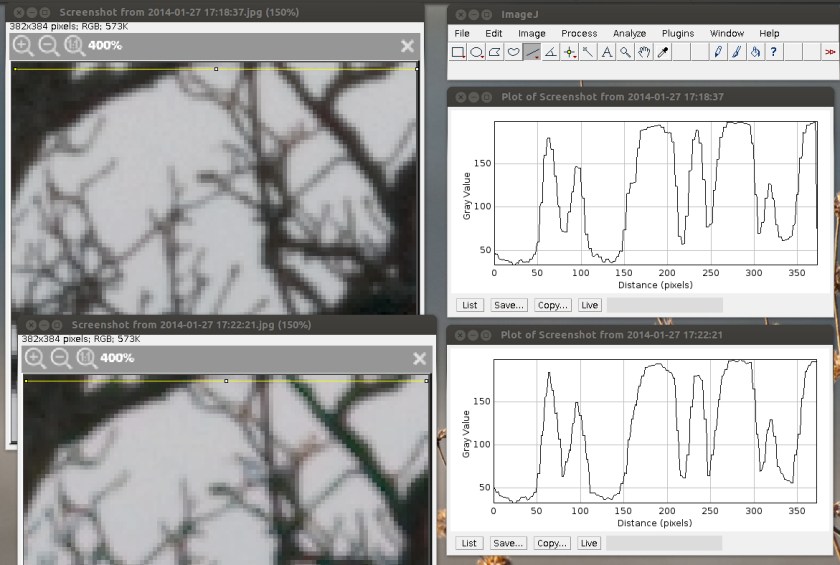
Task: Select the Rectangle selection tool
Action: 459,52
